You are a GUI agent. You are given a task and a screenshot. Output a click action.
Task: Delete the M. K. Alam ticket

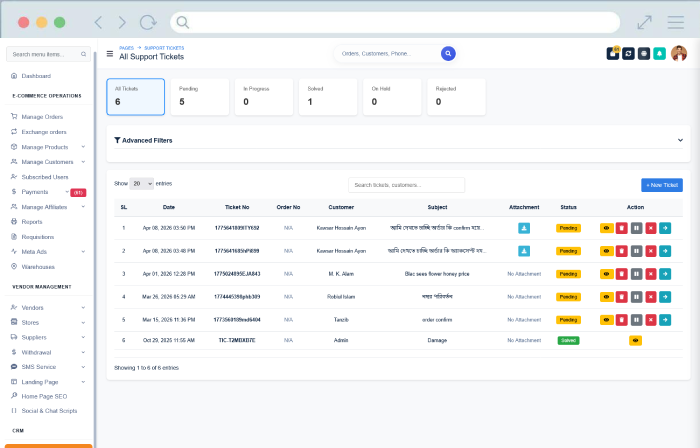(621, 273)
